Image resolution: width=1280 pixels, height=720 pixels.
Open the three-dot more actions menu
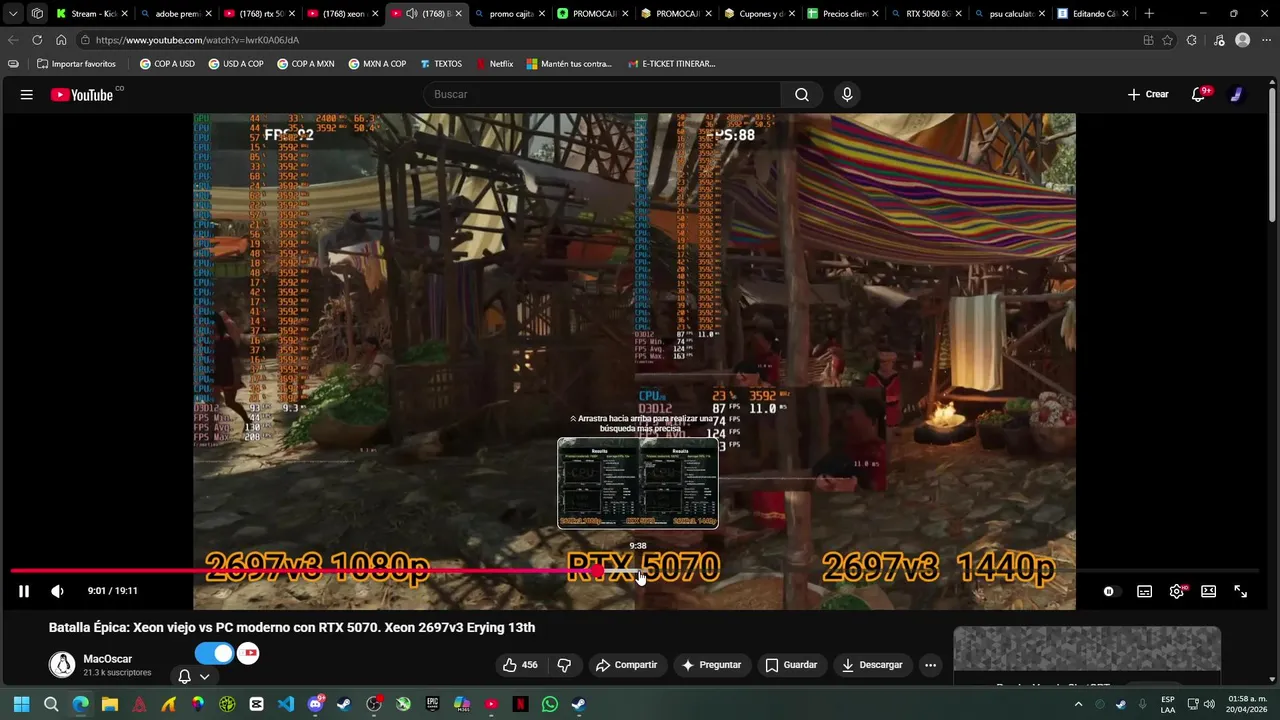coord(930,665)
